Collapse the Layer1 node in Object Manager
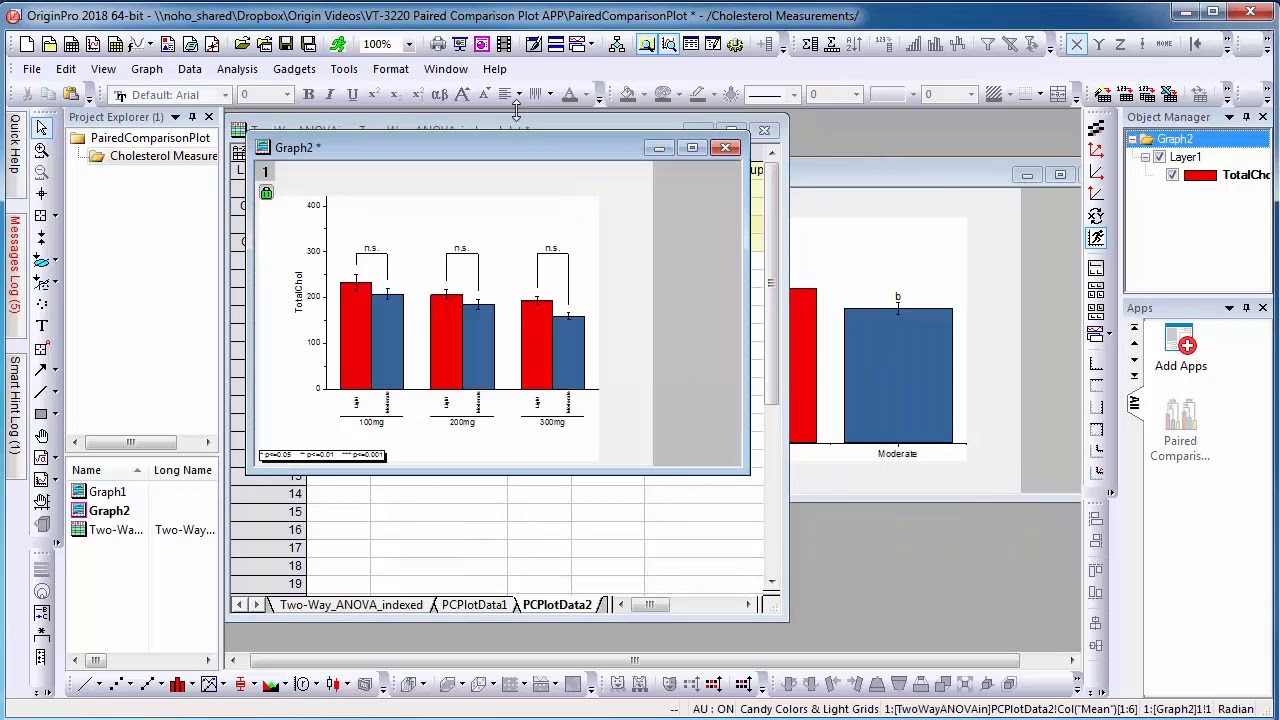 coord(1146,157)
